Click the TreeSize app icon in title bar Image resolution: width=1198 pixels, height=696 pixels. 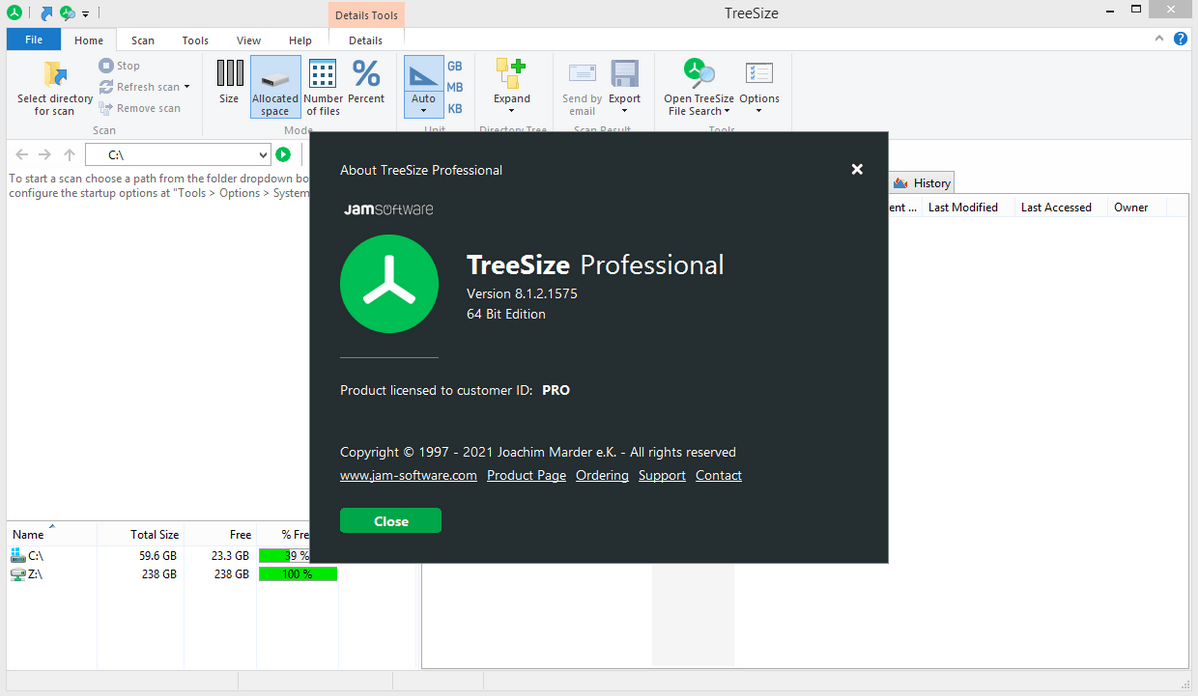(x=15, y=12)
